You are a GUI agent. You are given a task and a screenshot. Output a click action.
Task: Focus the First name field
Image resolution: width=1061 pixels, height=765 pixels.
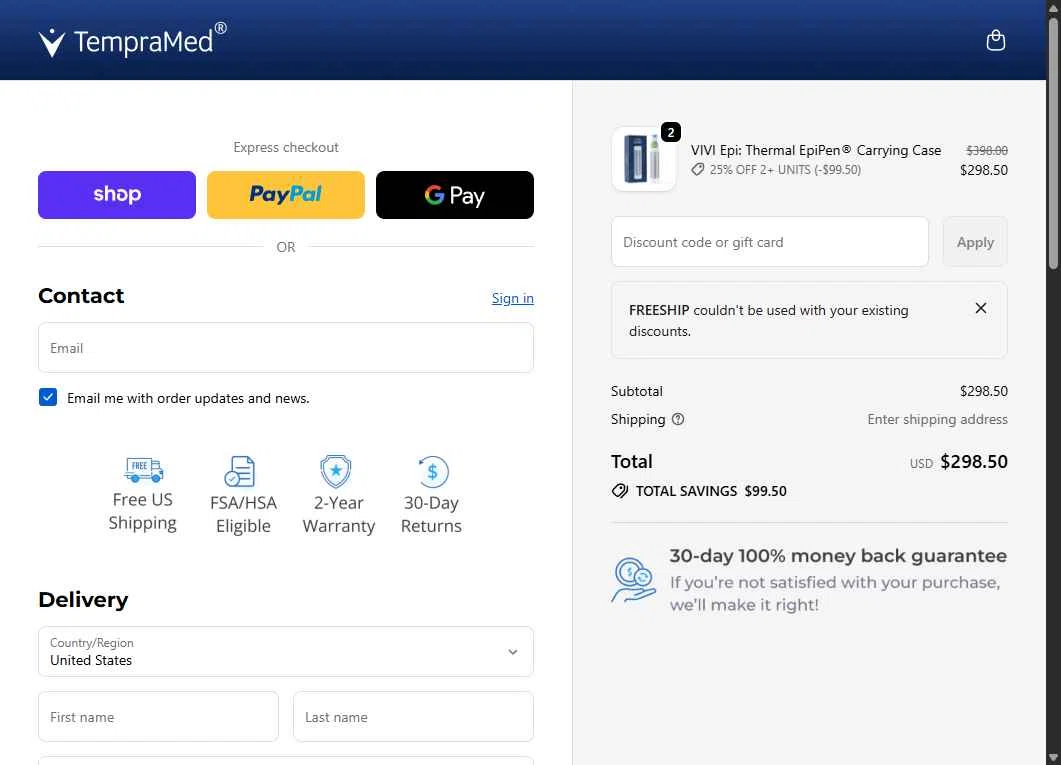(x=158, y=716)
